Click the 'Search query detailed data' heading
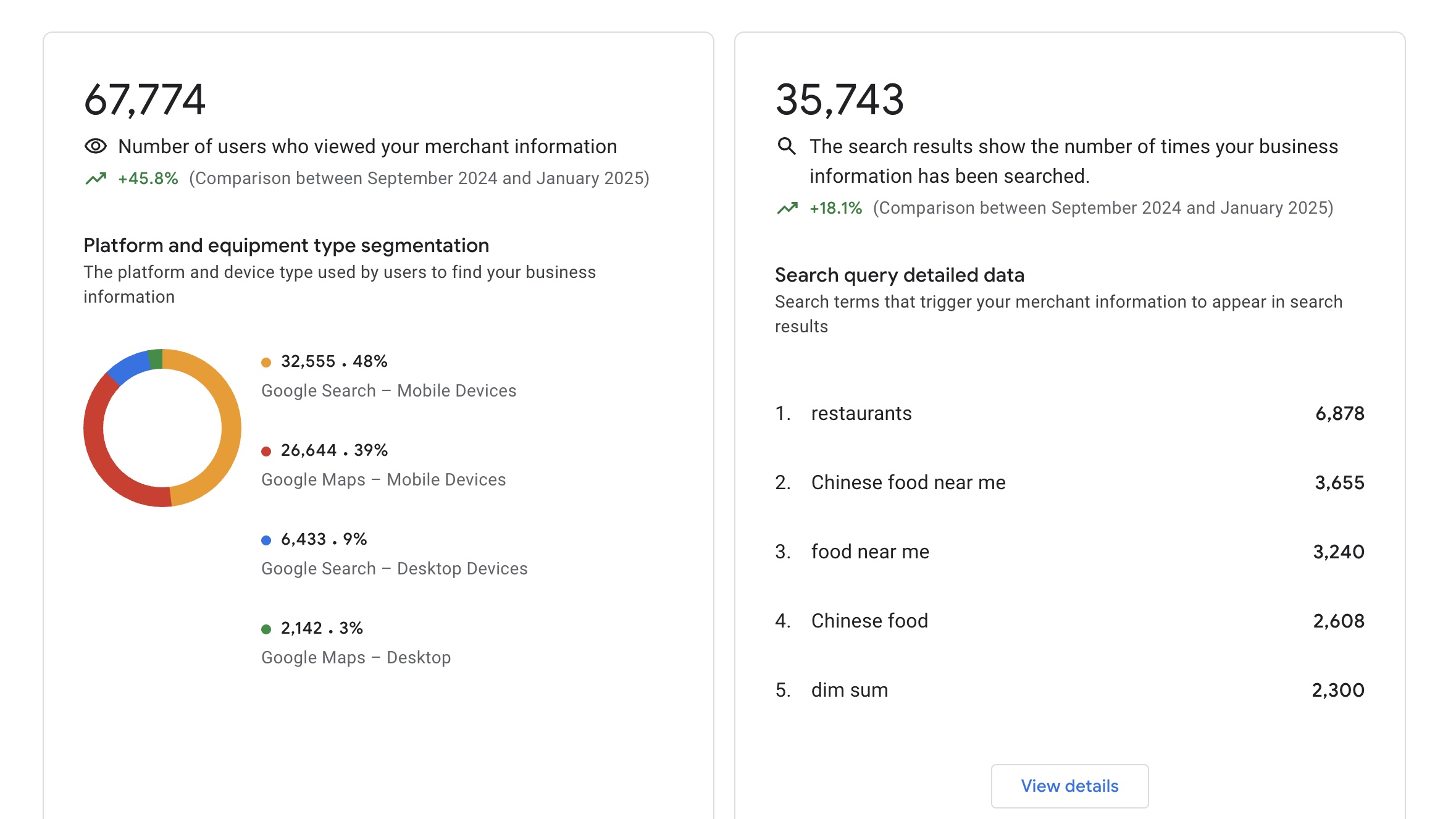Viewport: 1456px width, 819px height. 899,275
